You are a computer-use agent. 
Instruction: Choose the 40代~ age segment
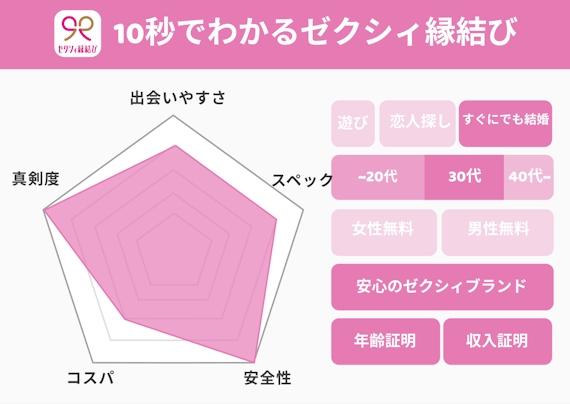[x=529, y=177]
